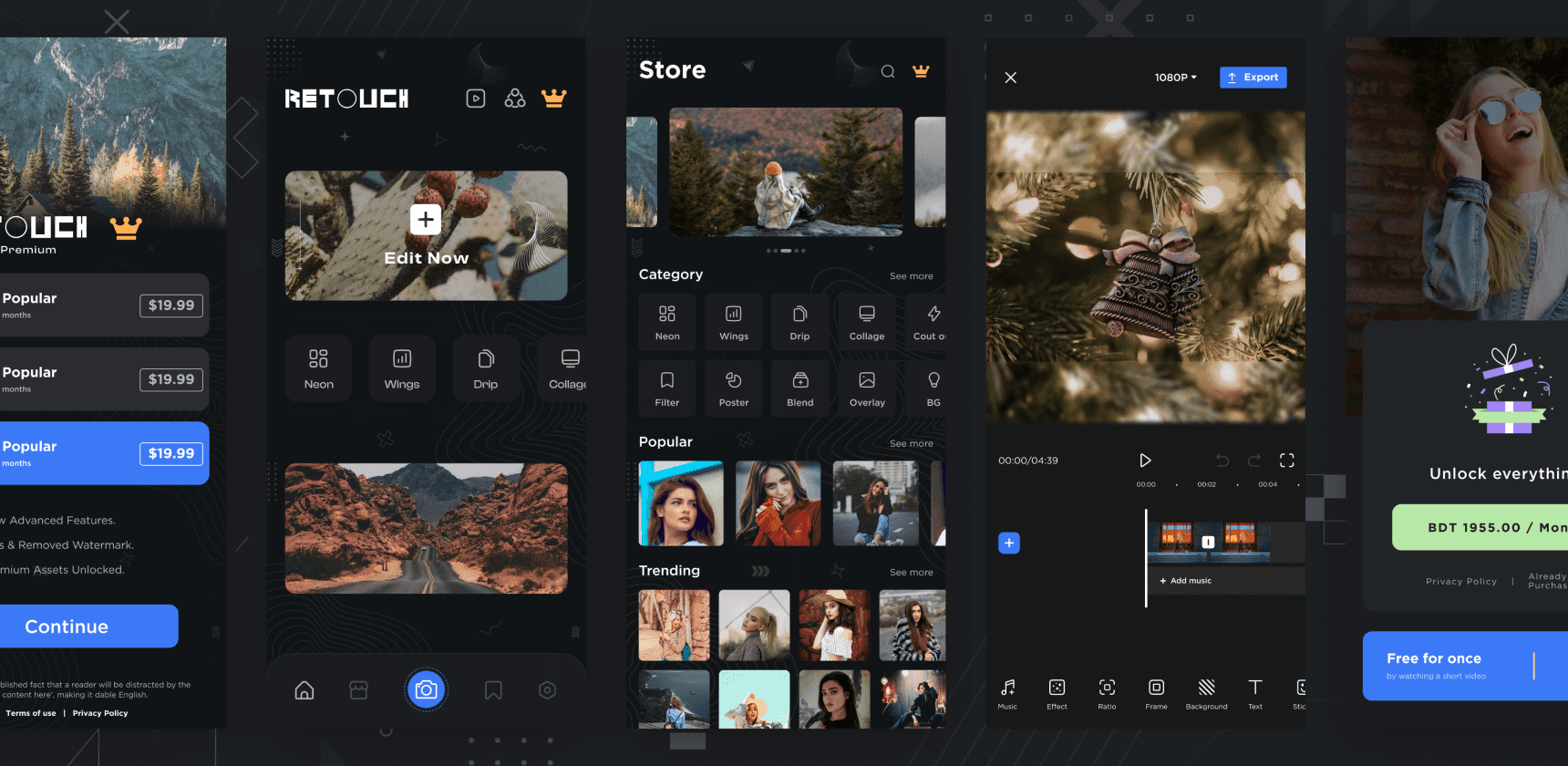Open the 1080P resolution dropdown

1175,78
